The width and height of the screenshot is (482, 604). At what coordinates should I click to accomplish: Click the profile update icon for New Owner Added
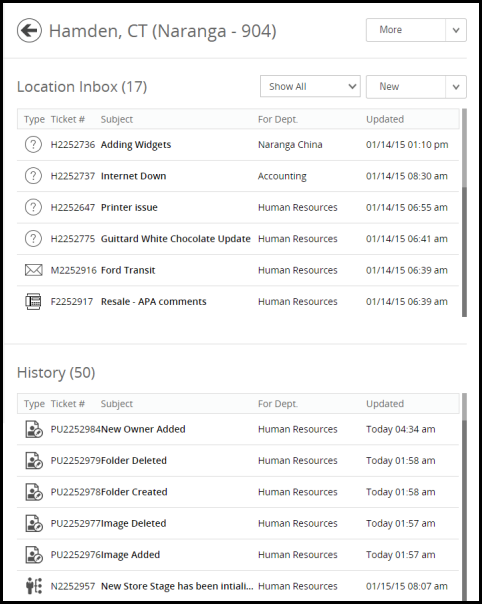tap(34, 429)
